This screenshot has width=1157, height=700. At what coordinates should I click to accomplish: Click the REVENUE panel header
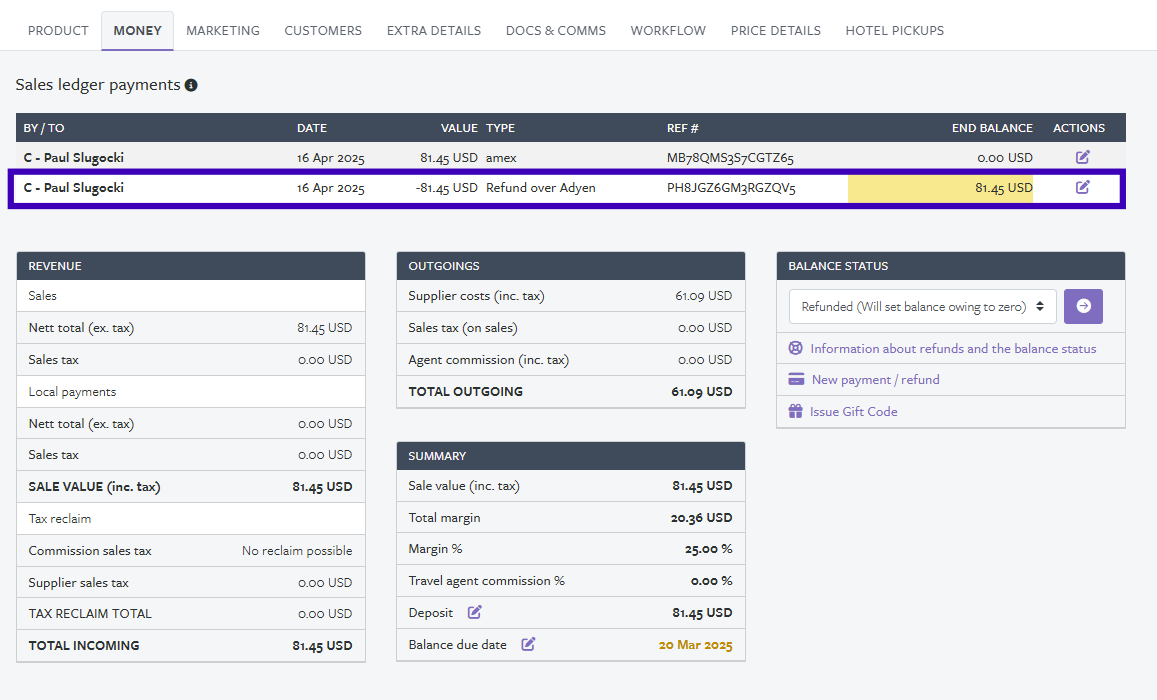point(191,266)
